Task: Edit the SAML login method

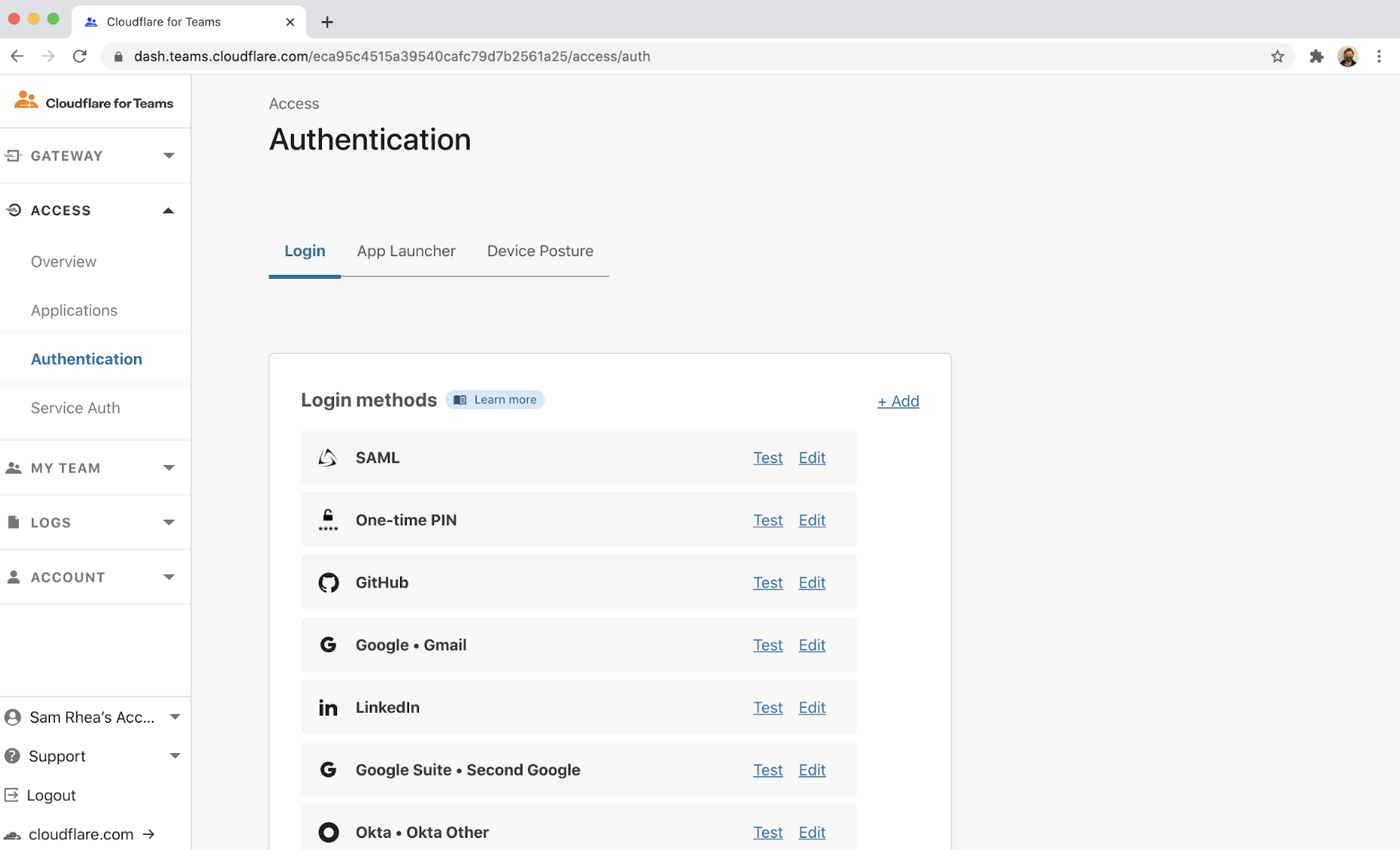Action: (x=812, y=458)
